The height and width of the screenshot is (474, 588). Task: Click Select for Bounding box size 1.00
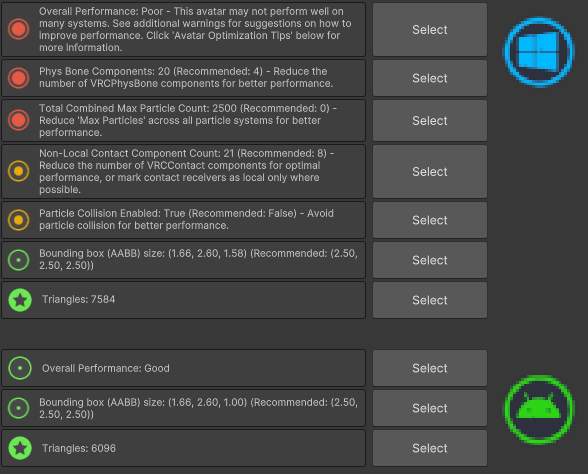[430, 408]
